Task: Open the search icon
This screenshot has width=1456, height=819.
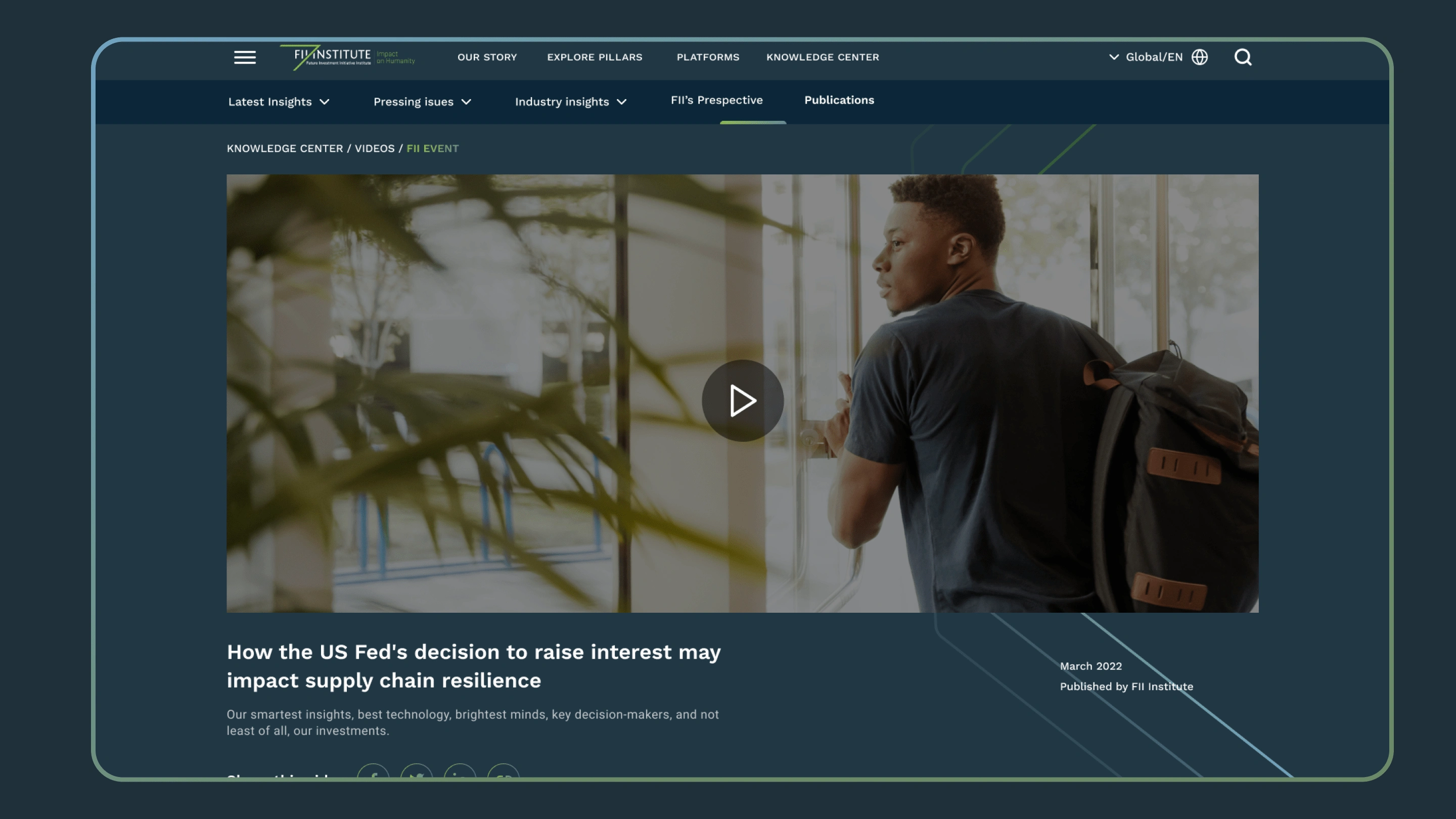Action: coord(1242,57)
